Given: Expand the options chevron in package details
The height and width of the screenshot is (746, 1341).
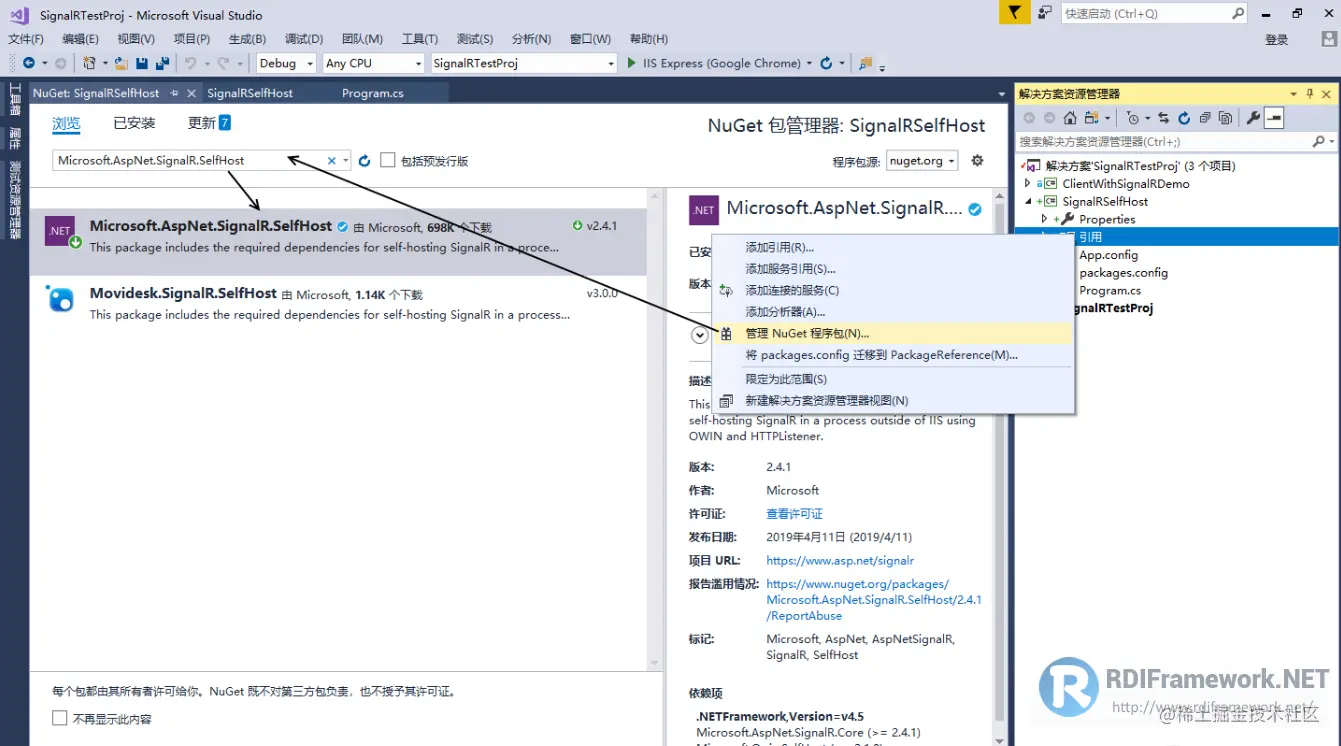Looking at the screenshot, I should coord(700,335).
